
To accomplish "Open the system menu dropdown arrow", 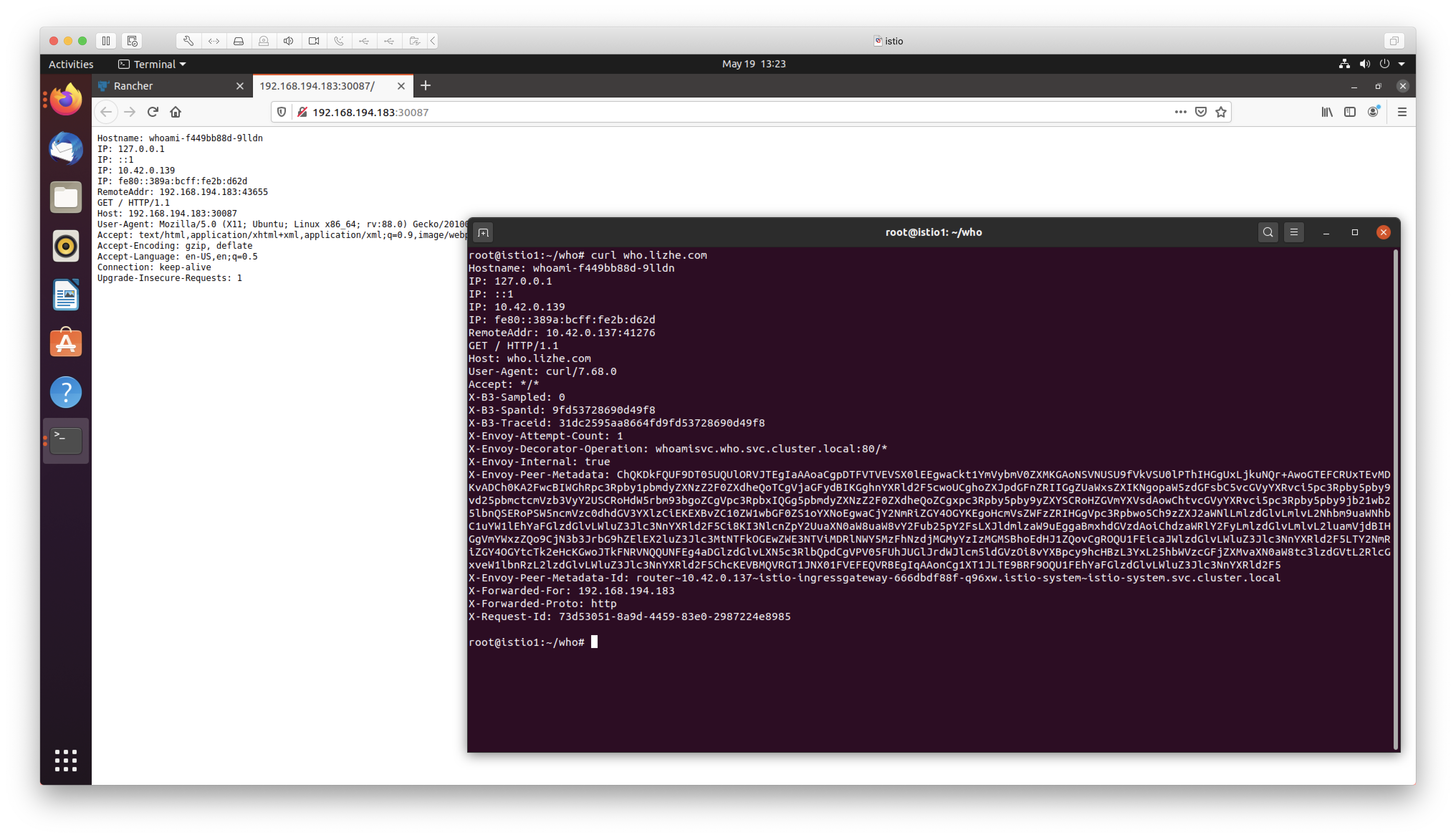I will click(x=1402, y=64).
